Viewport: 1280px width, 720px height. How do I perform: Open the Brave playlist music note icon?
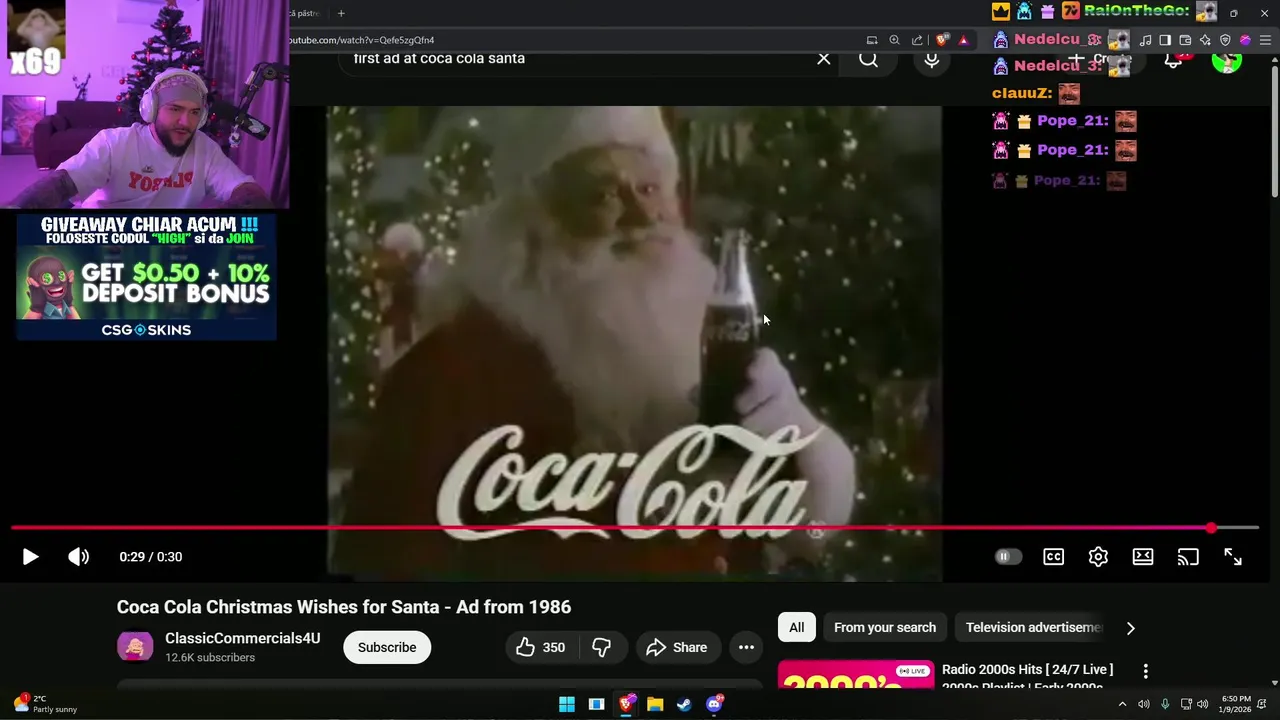click(1145, 40)
